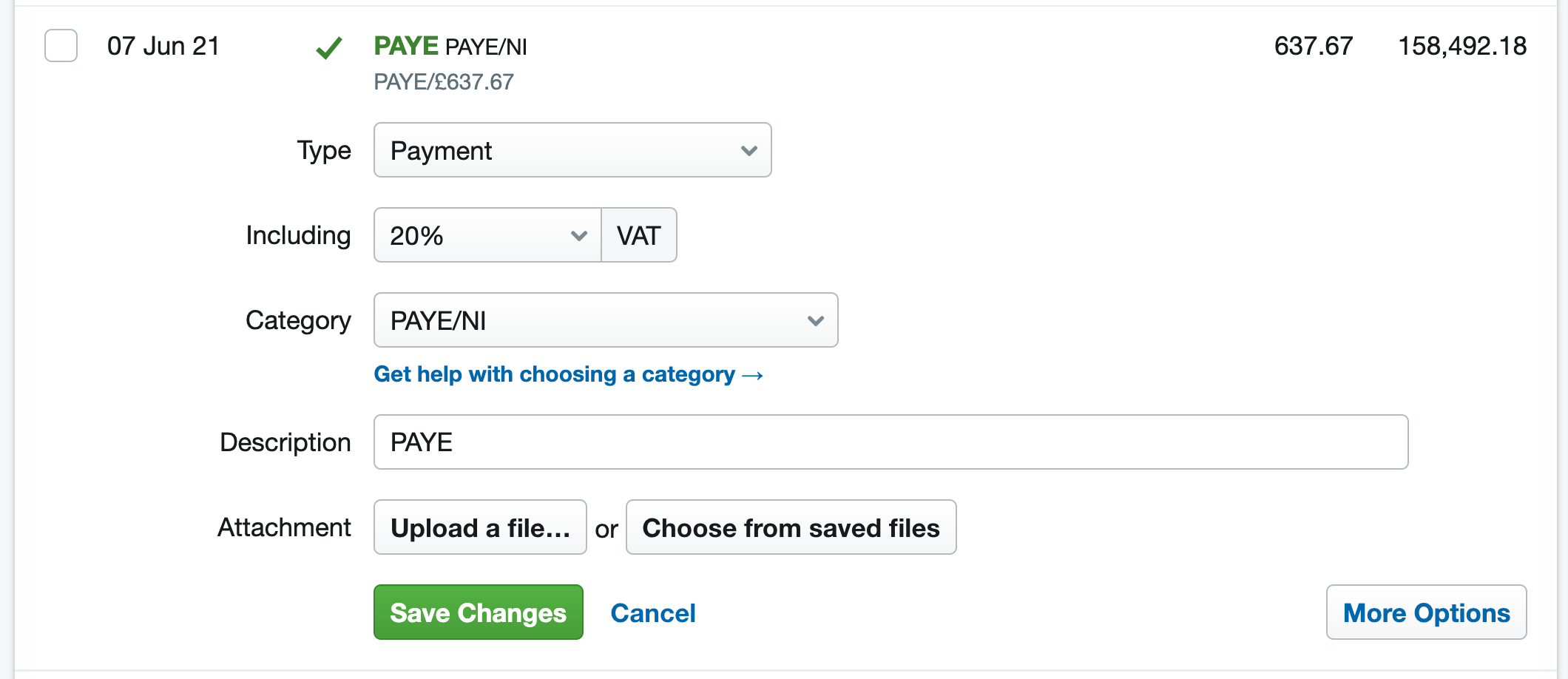Click the VAT label button

(x=638, y=235)
